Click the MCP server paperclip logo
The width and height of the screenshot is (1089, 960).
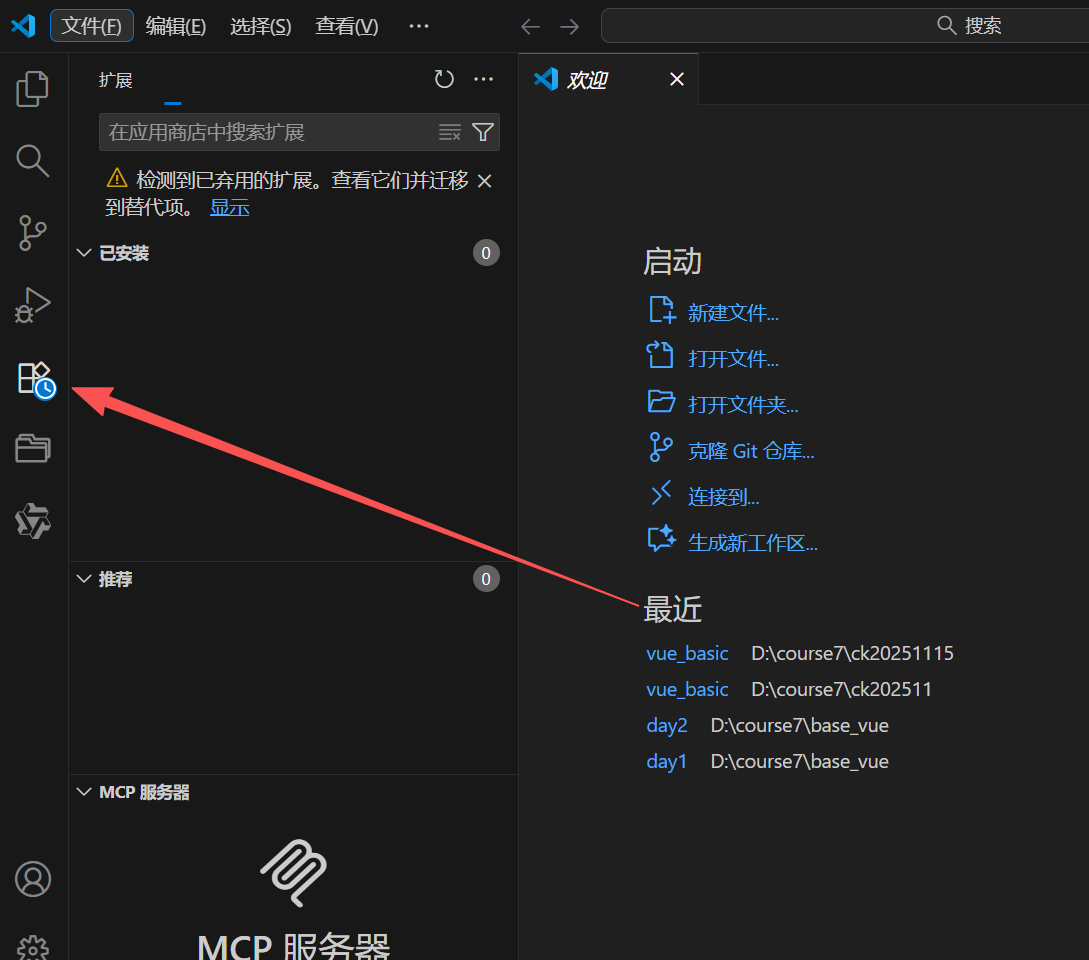tap(294, 872)
